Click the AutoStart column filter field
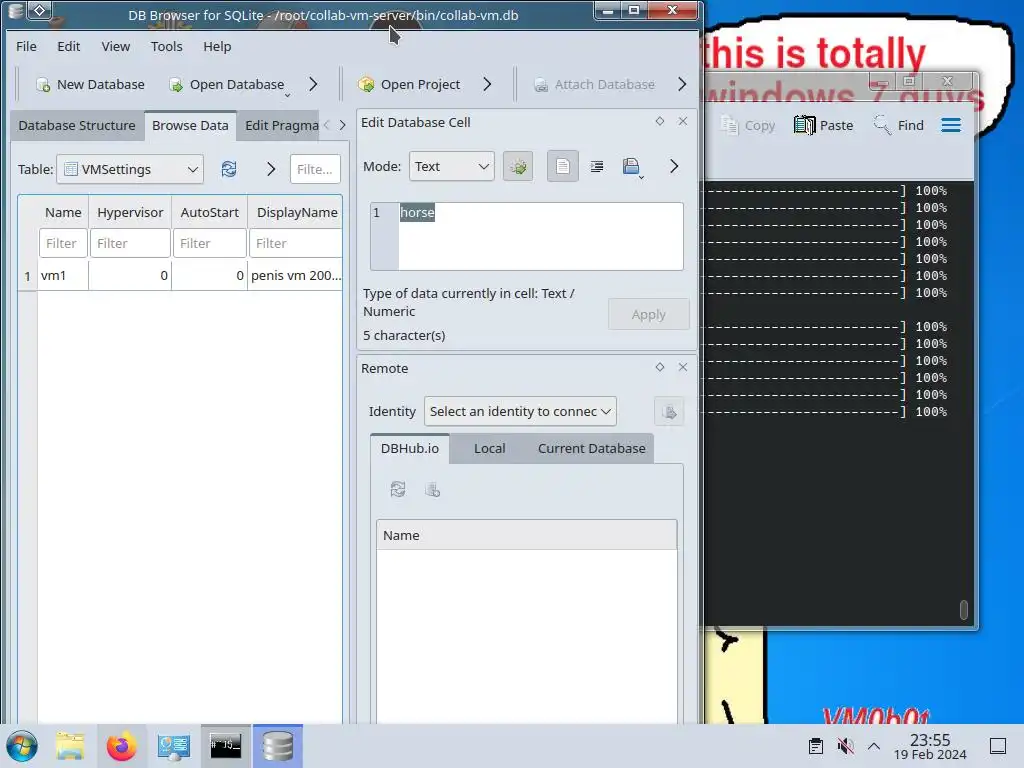This screenshot has width=1024, height=768. [210, 243]
